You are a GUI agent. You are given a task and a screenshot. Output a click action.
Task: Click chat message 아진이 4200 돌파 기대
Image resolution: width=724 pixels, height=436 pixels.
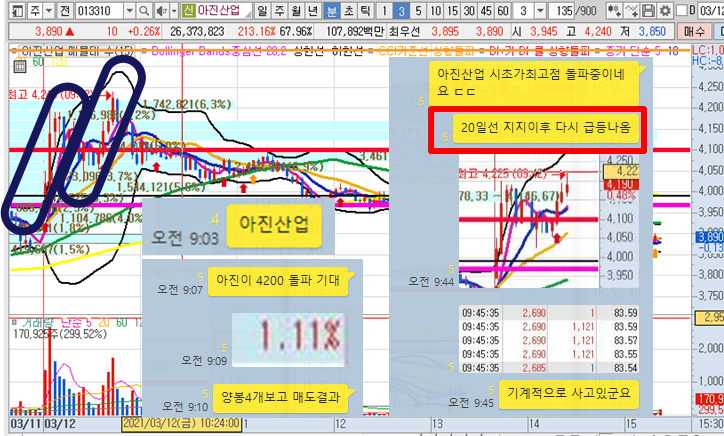click(x=278, y=280)
